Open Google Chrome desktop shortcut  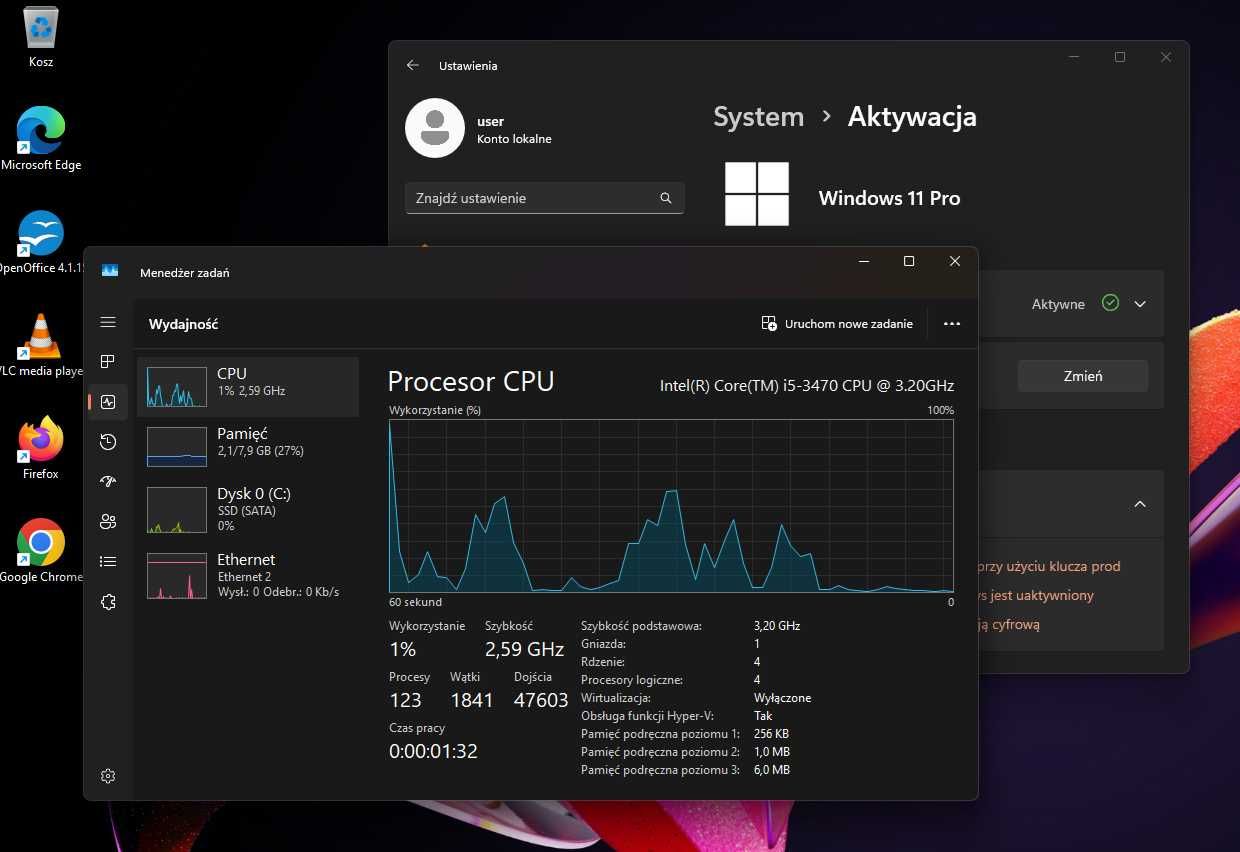tap(41, 551)
